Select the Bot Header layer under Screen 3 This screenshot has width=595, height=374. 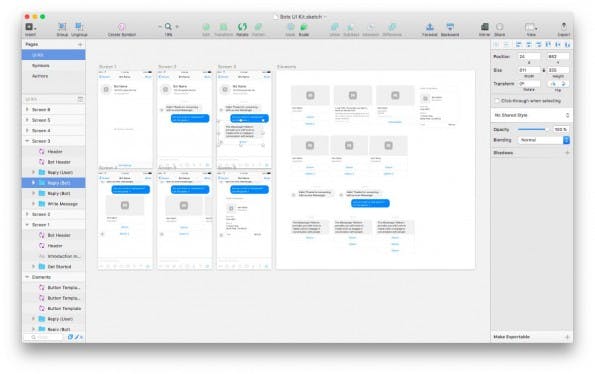(54, 162)
